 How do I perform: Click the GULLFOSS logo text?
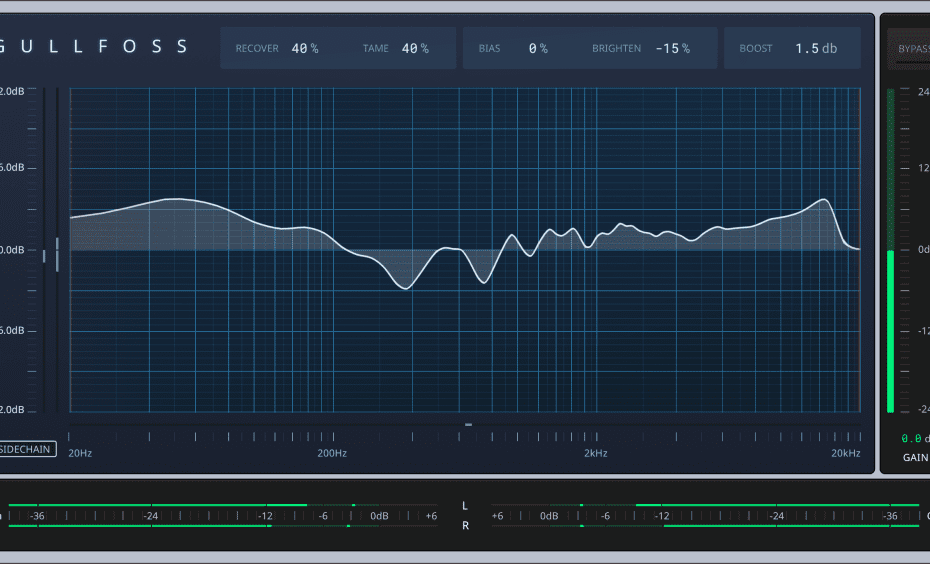pyautogui.click(x=96, y=47)
